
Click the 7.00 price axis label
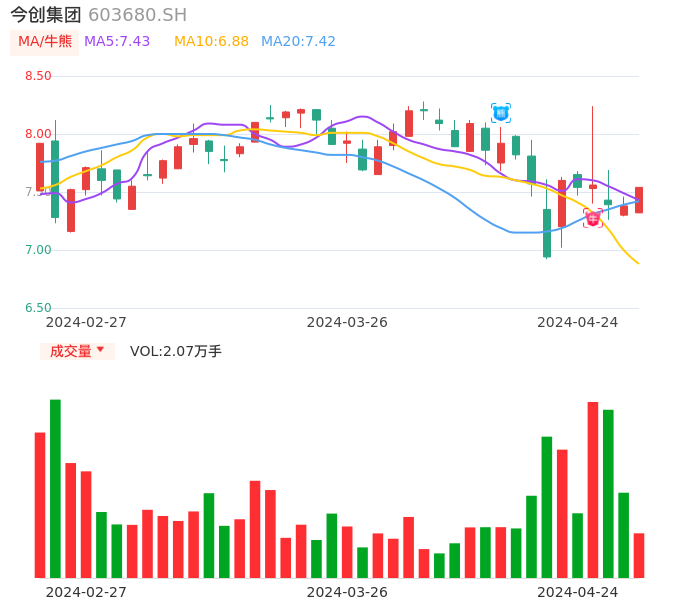point(38,250)
